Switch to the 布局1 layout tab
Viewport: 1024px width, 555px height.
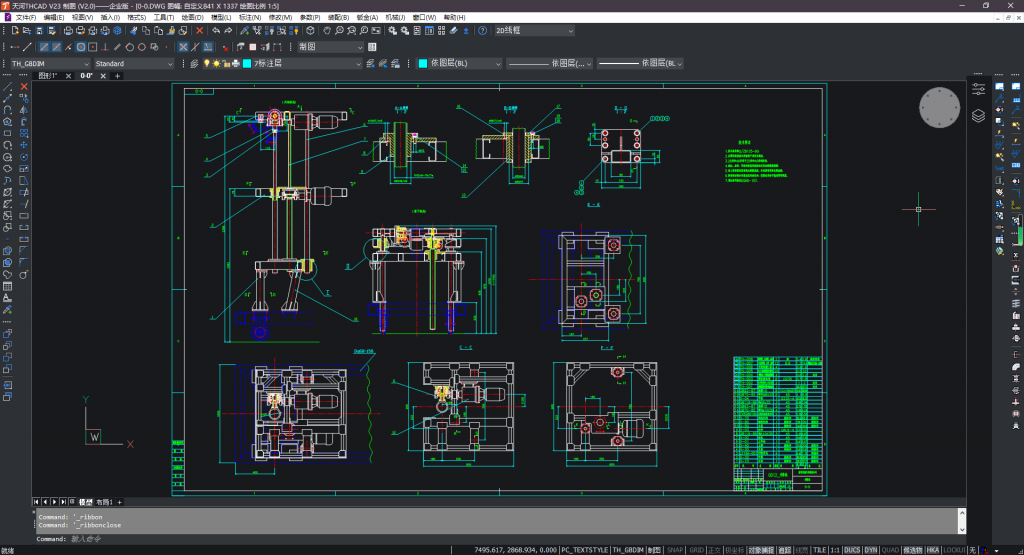tap(104, 501)
